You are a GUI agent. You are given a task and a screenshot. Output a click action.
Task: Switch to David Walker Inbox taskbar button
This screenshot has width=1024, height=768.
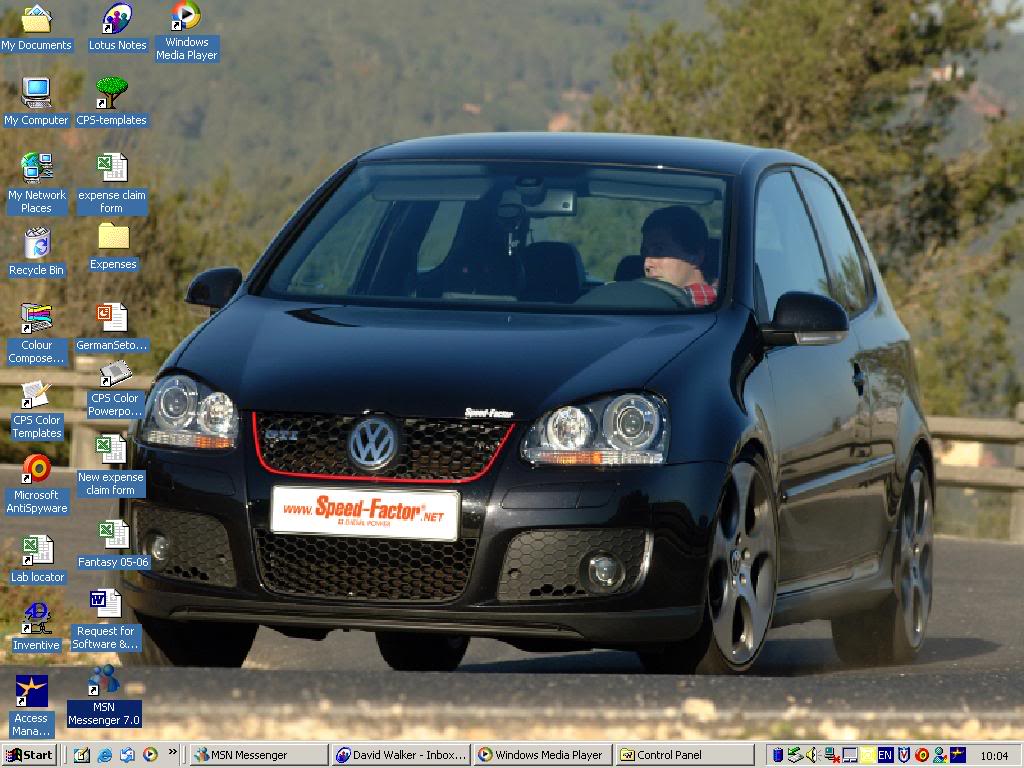[400, 755]
